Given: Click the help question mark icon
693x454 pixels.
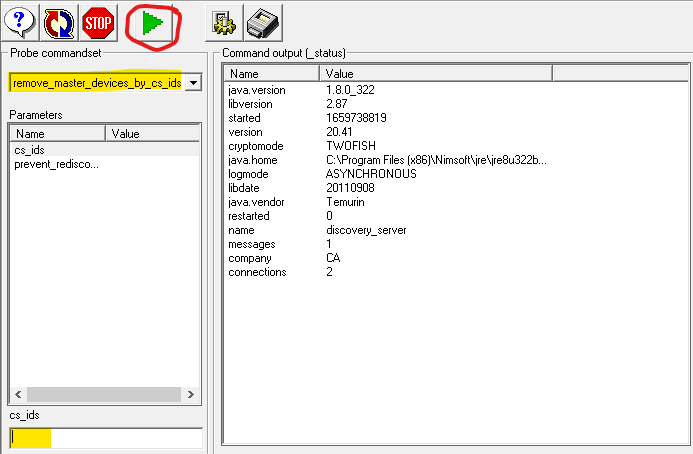Looking at the screenshot, I should point(20,22).
